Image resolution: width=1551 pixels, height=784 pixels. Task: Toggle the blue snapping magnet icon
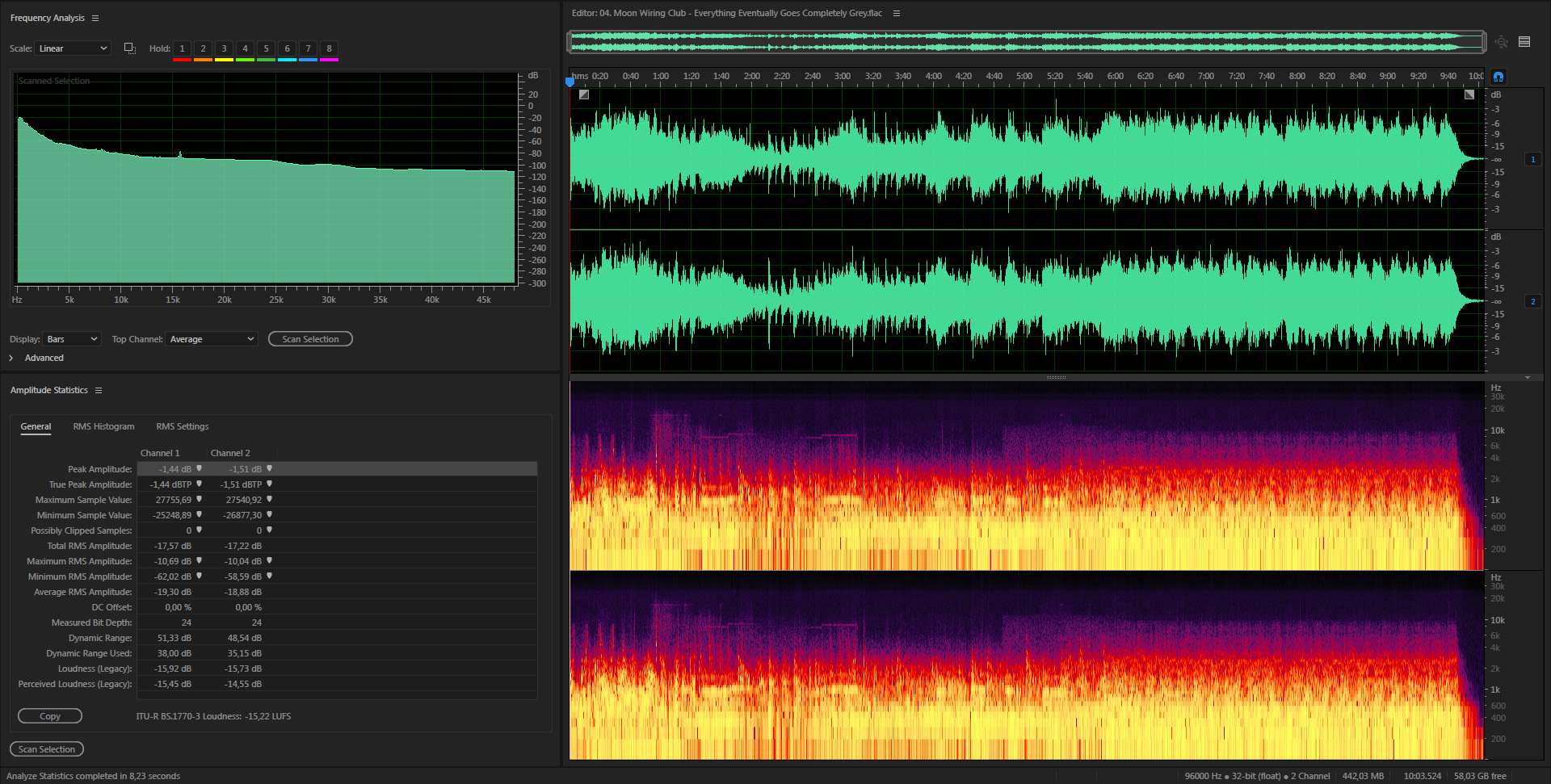1498,77
